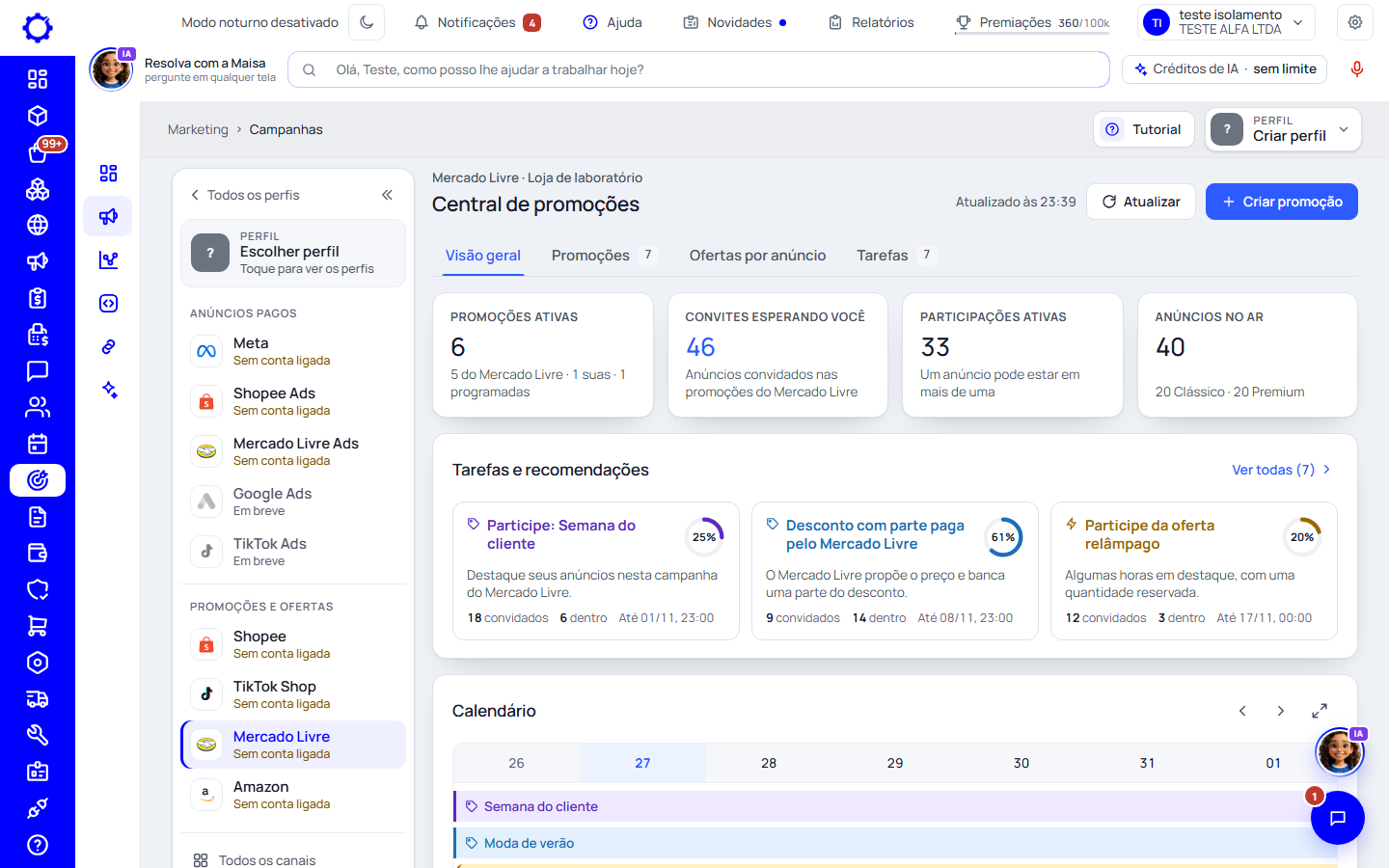Viewport: 1389px width, 868px height.
Task: Expand the Criar perfil dropdown
Action: (1284, 129)
